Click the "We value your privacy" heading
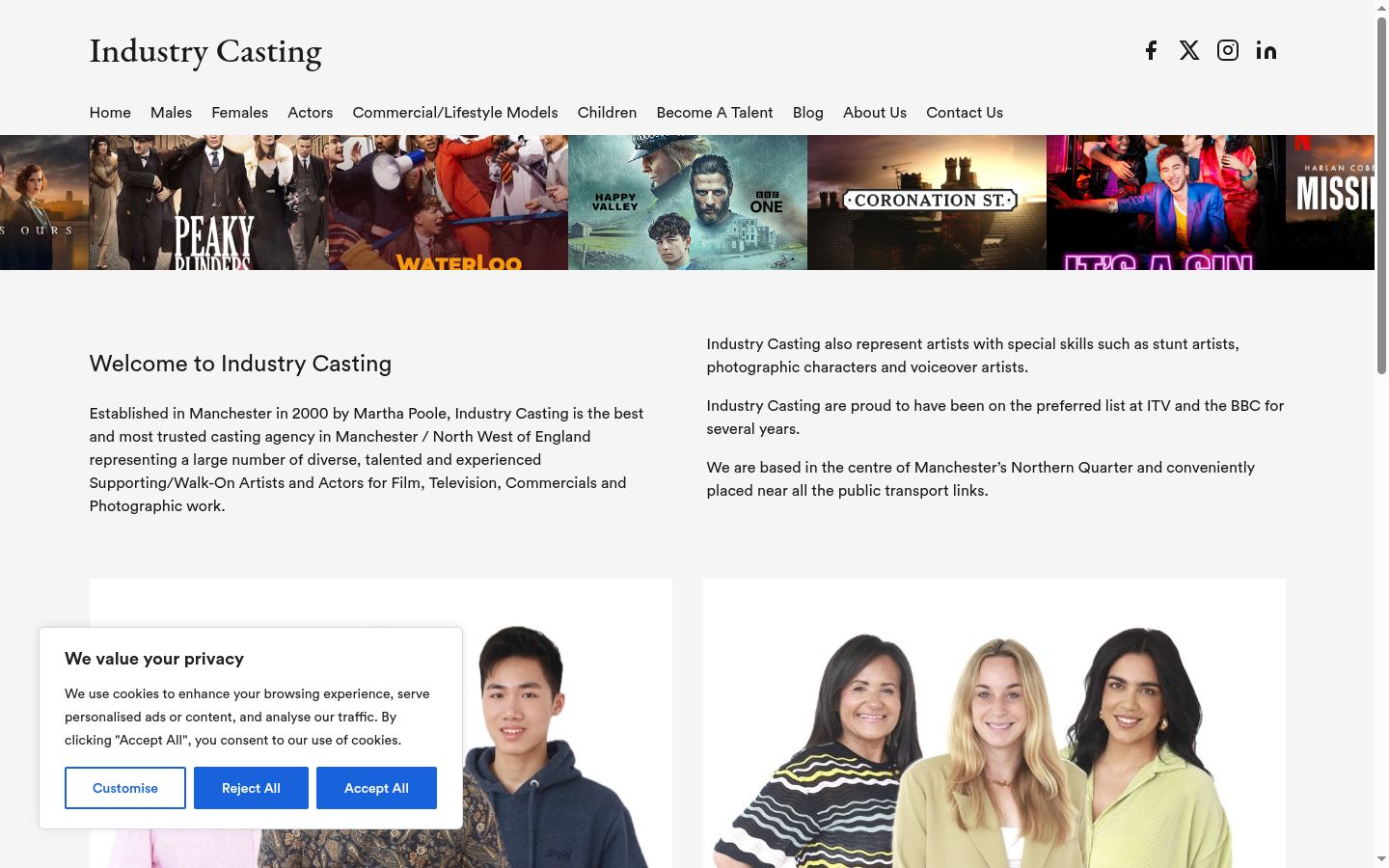 tap(154, 659)
